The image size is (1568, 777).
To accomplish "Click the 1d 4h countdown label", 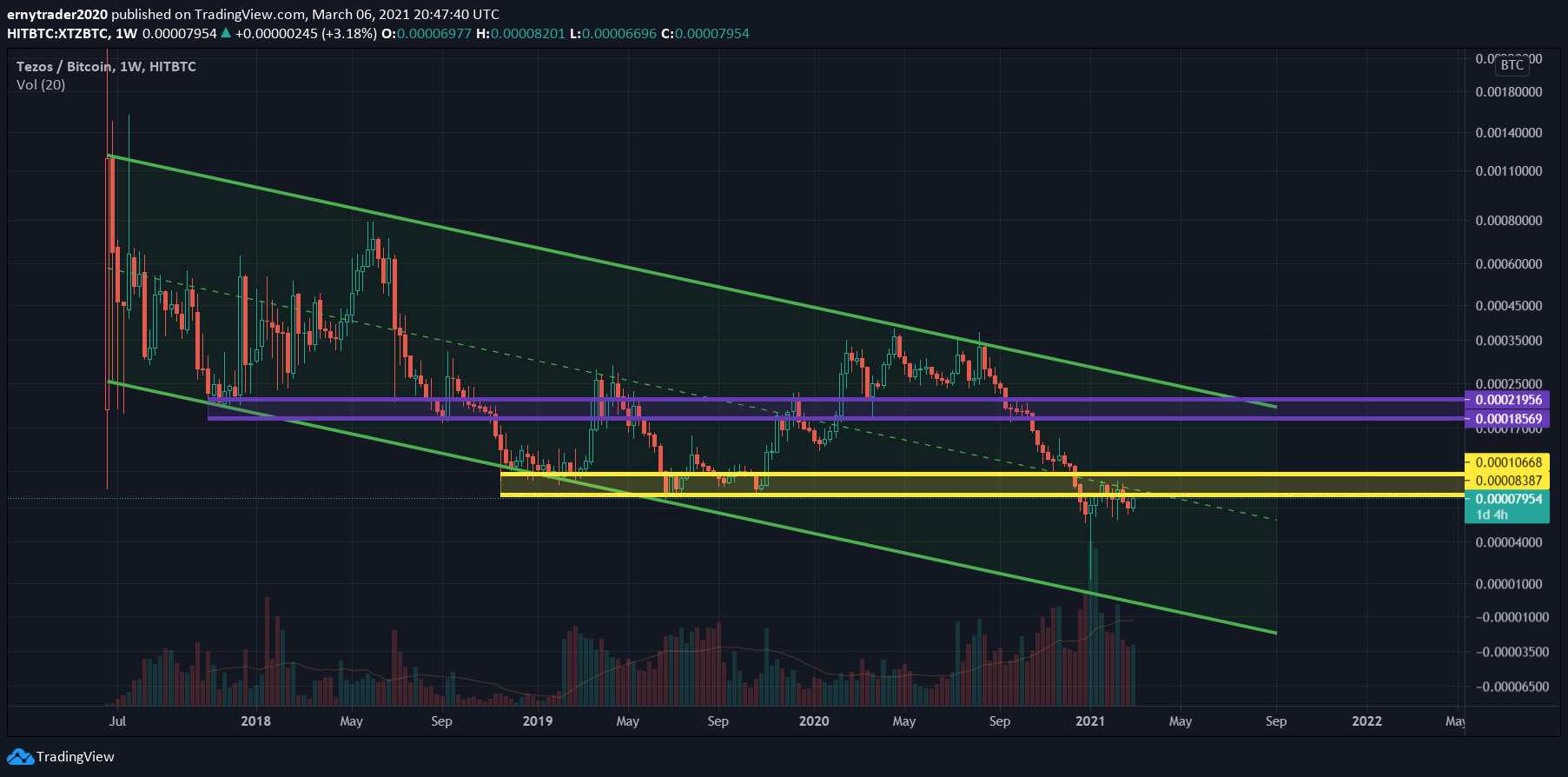I will pos(1492,515).
